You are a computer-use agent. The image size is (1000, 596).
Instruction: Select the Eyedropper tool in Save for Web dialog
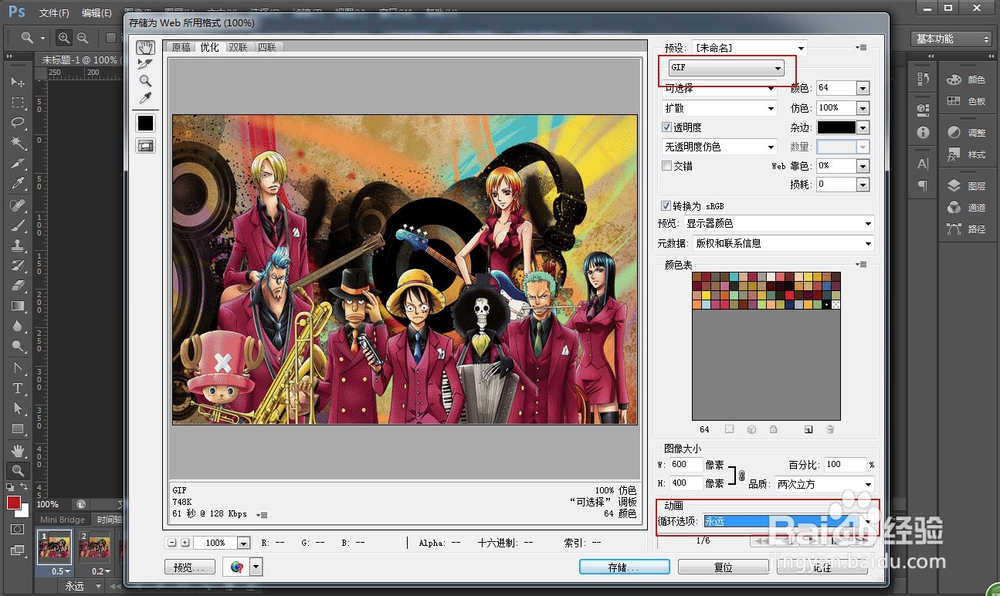click(x=145, y=98)
